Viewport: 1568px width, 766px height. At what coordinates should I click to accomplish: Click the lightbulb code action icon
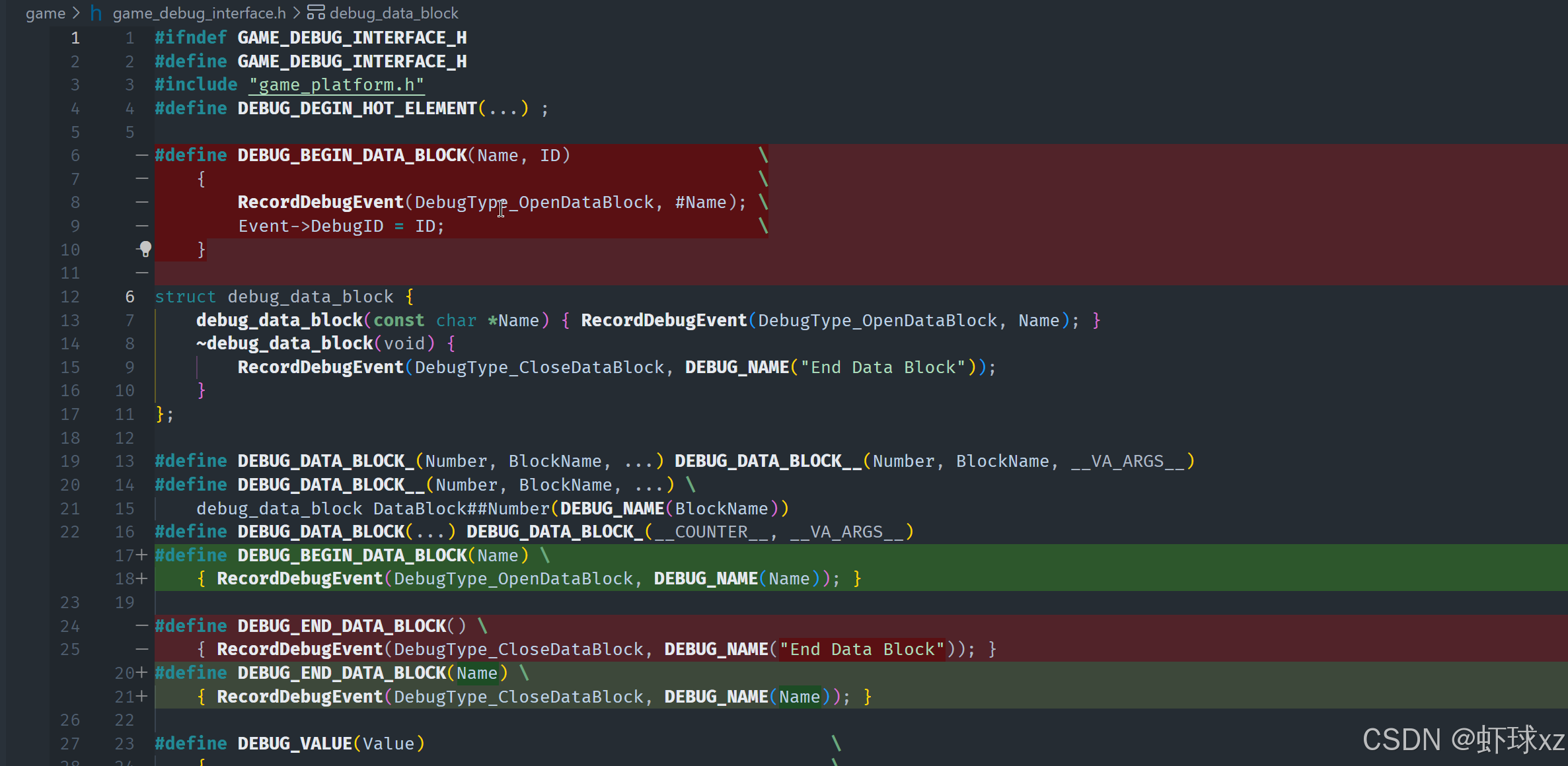coord(145,249)
